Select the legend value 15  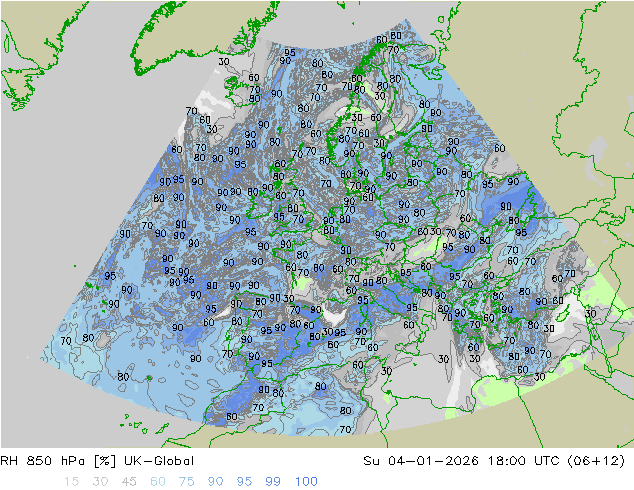(71, 481)
